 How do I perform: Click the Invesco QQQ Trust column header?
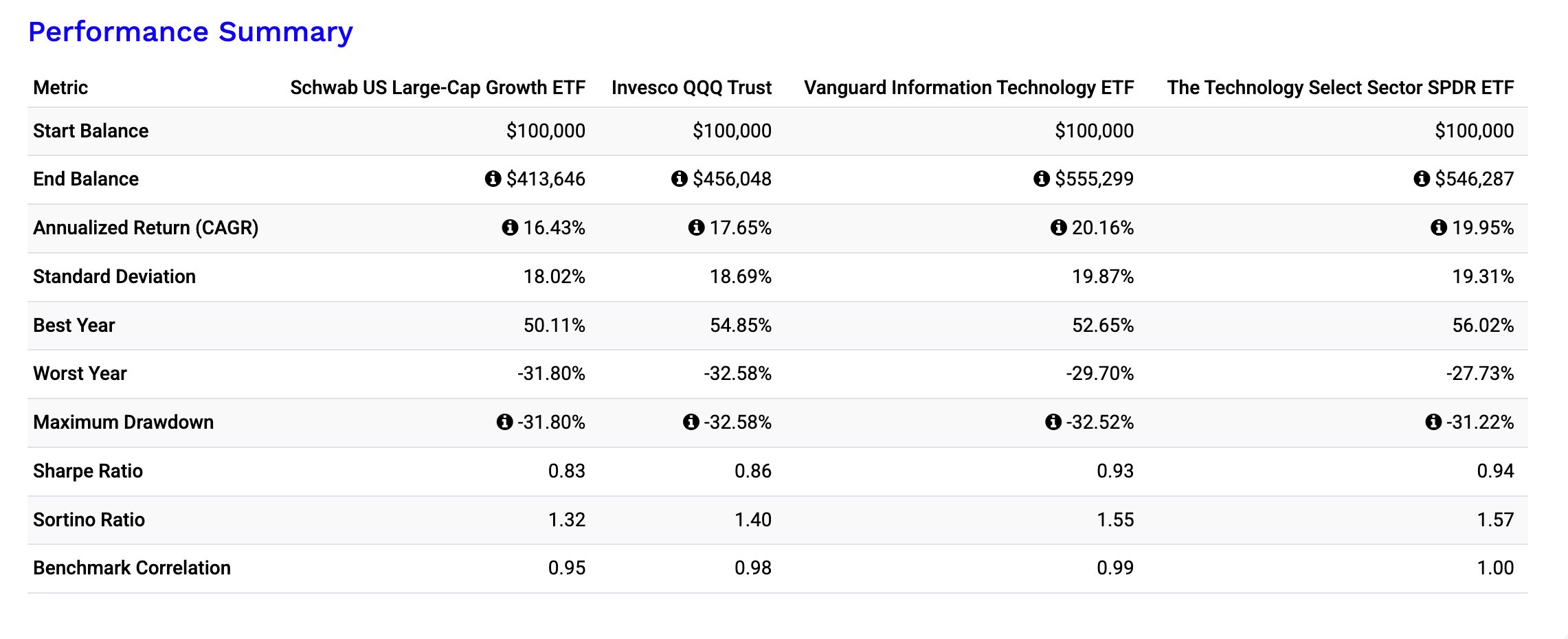(691, 87)
